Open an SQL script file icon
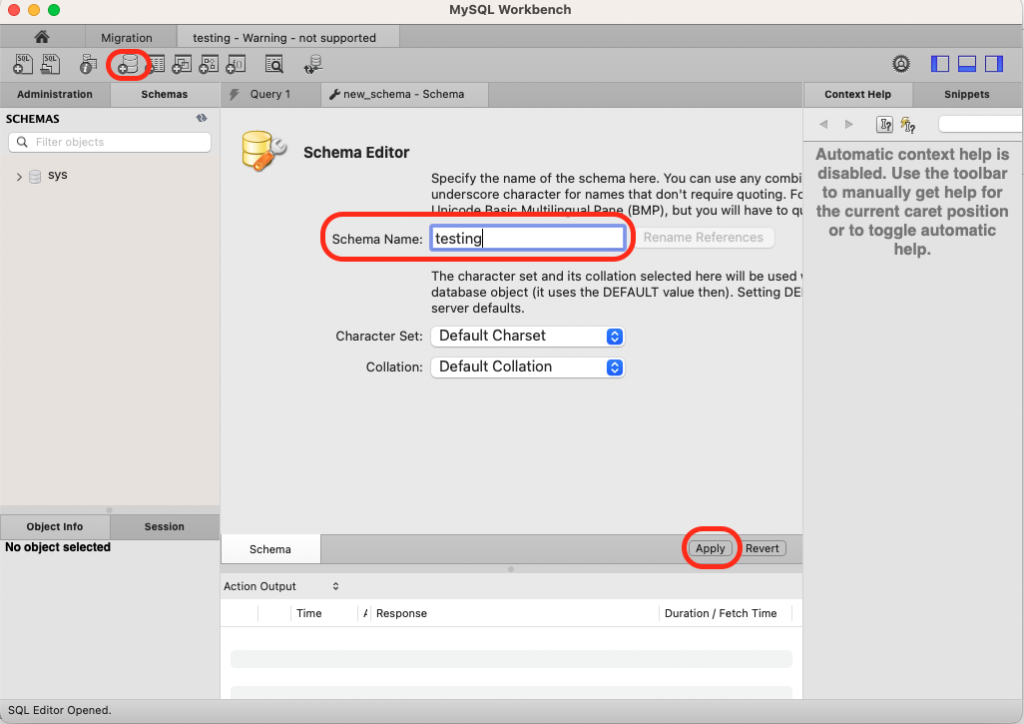The image size is (1024, 724). click(50, 64)
